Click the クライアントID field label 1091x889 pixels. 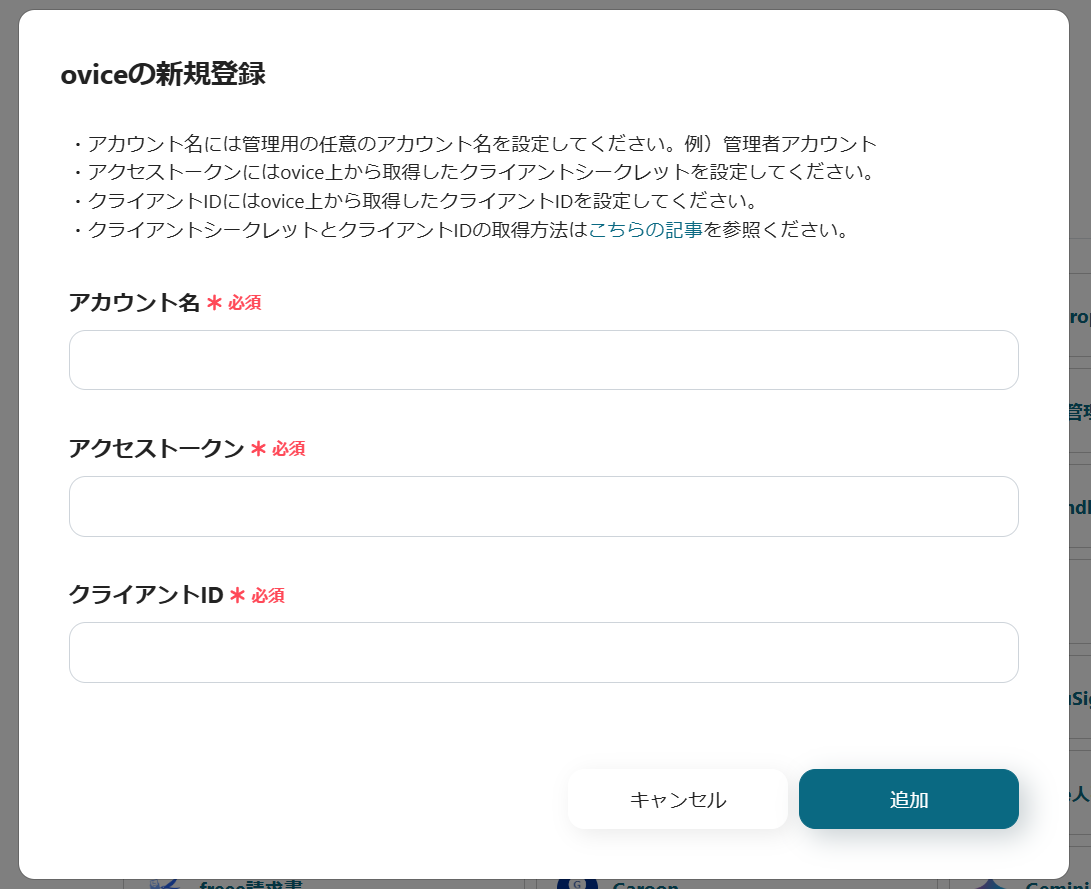146,595
